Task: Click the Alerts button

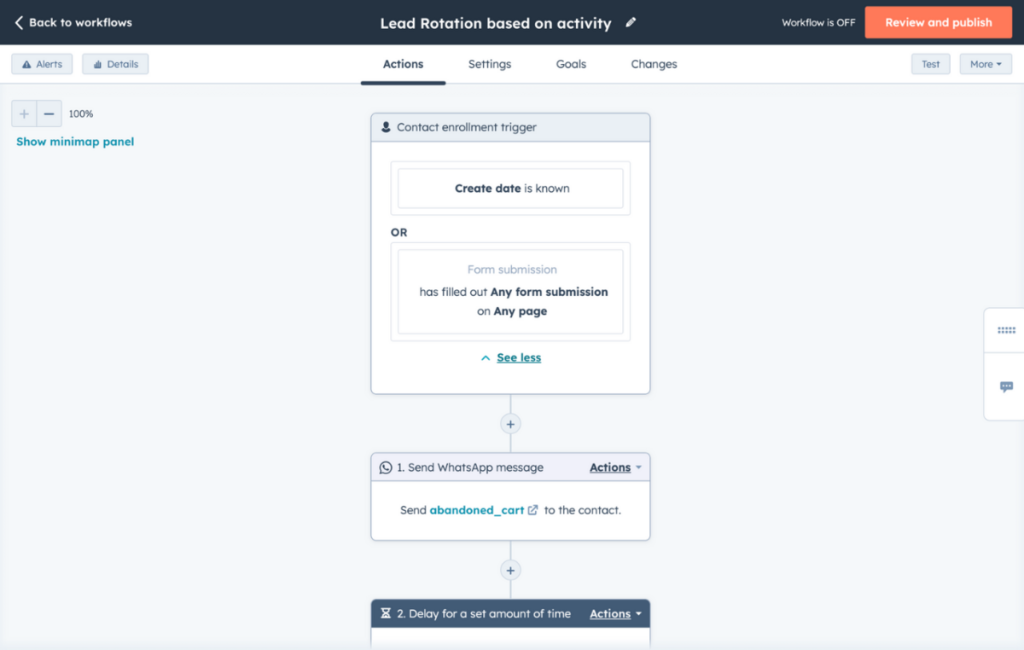Action: coord(42,64)
